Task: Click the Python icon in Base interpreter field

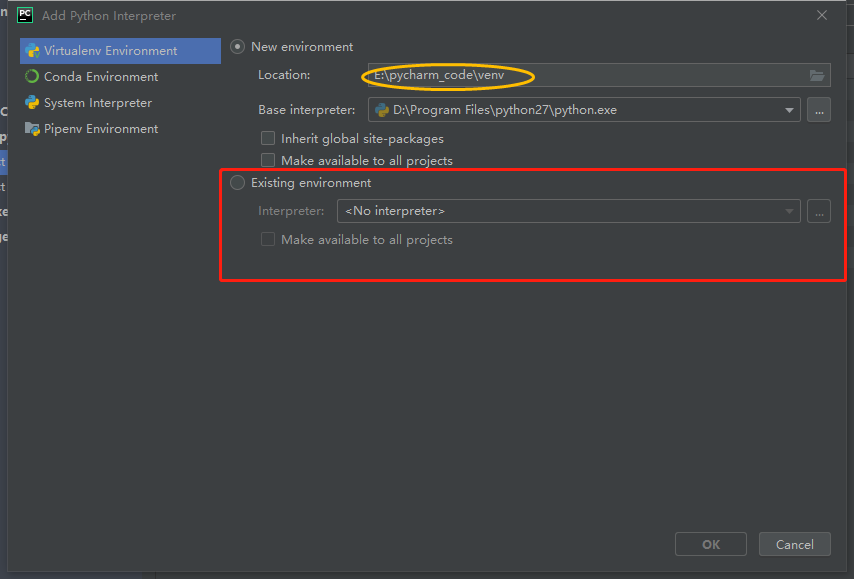Action: pyautogui.click(x=382, y=110)
